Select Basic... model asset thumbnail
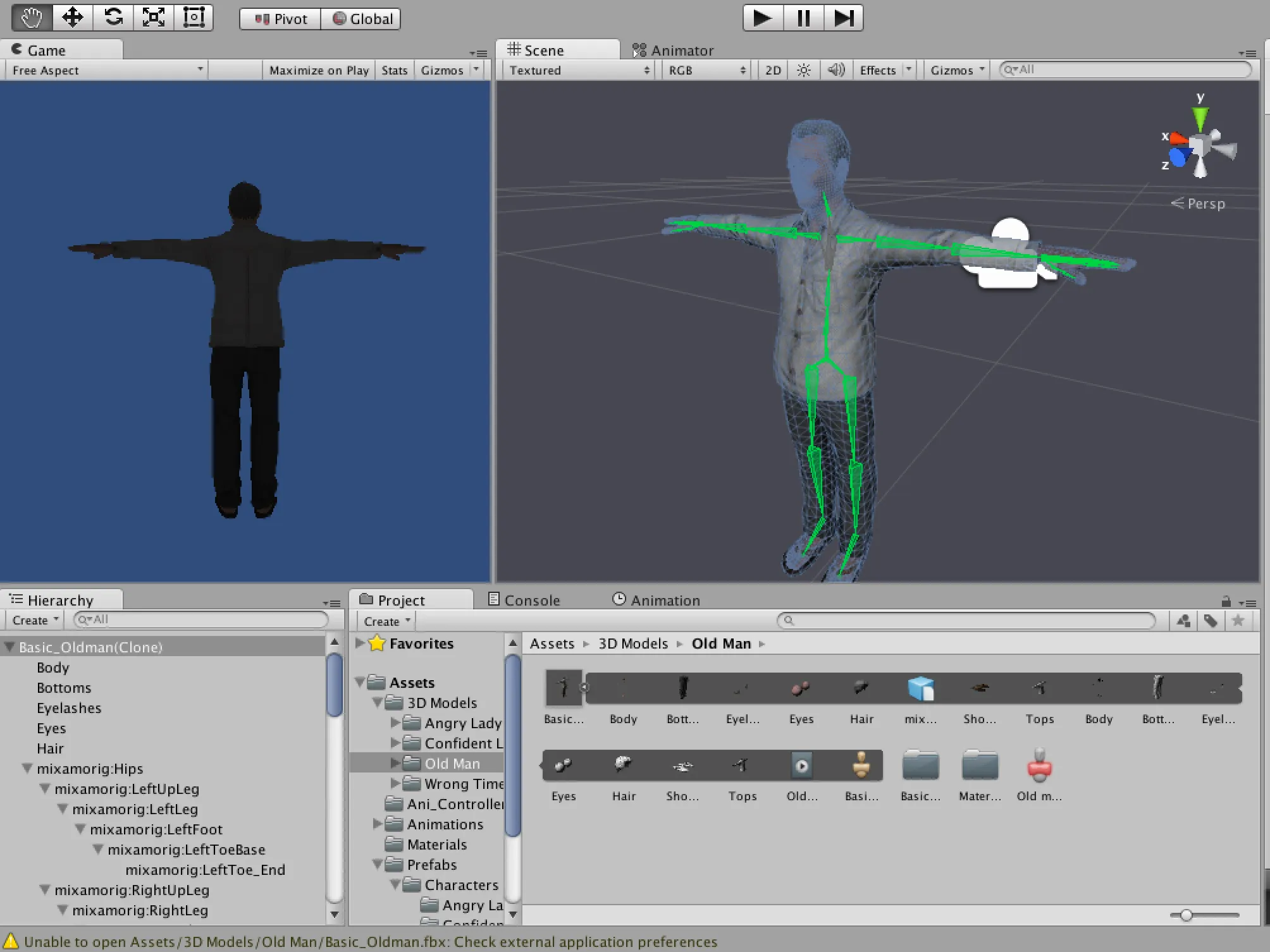The image size is (1270, 952). pyautogui.click(x=563, y=688)
